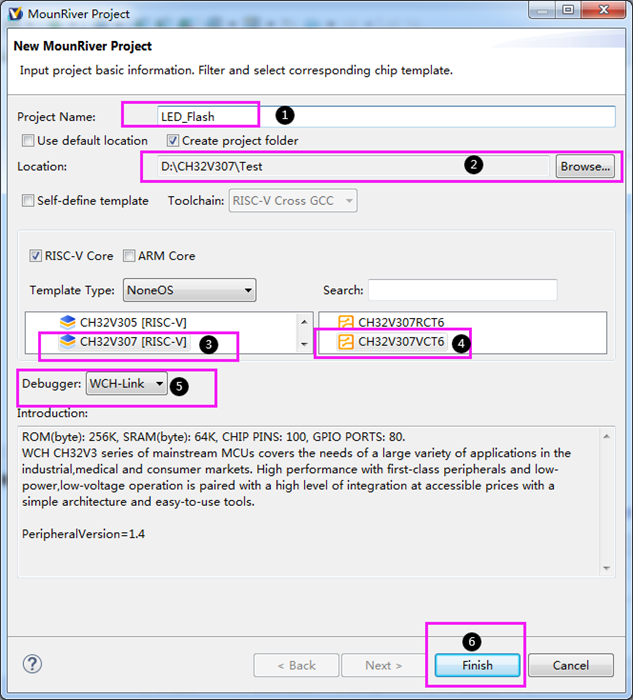Click the Browse... button

585,167
